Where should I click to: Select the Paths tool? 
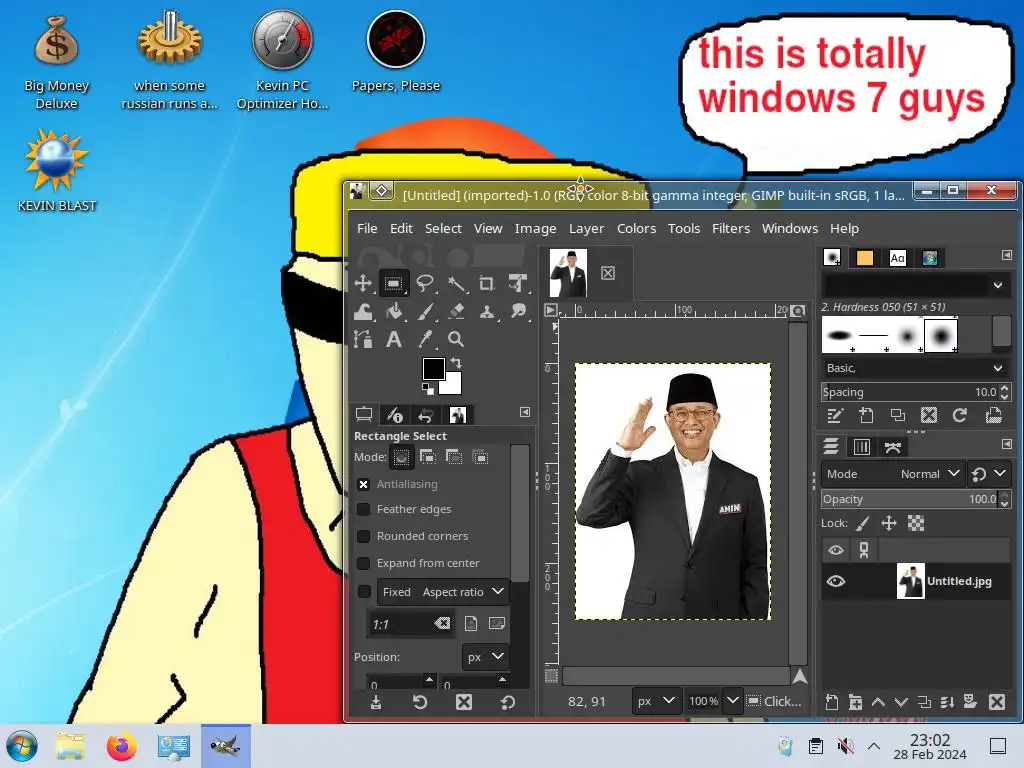pos(363,339)
